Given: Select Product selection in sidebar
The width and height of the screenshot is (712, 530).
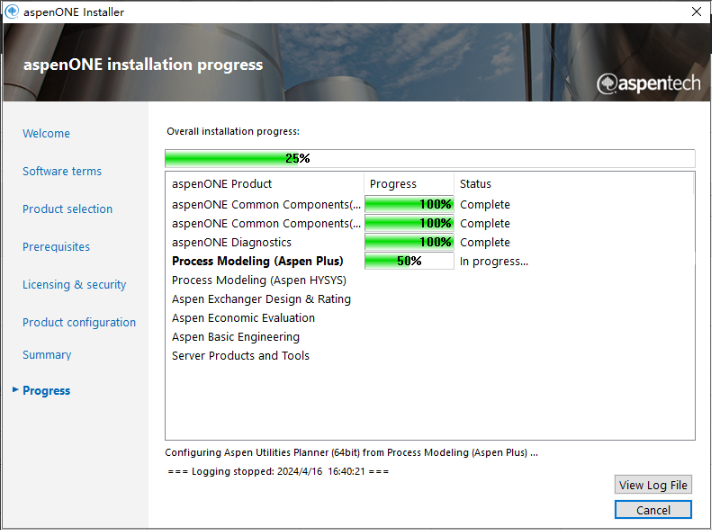Looking at the screenshot, I should [x=68, y=209].
